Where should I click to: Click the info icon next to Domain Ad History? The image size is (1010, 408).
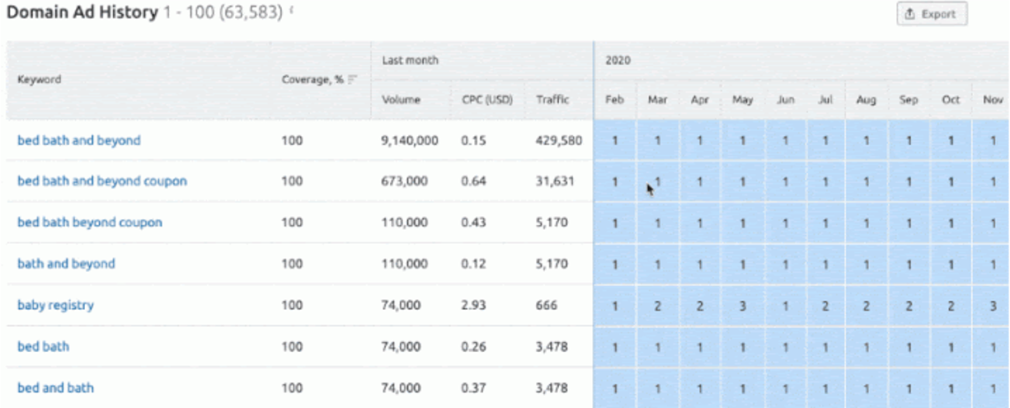coord(291,12)
